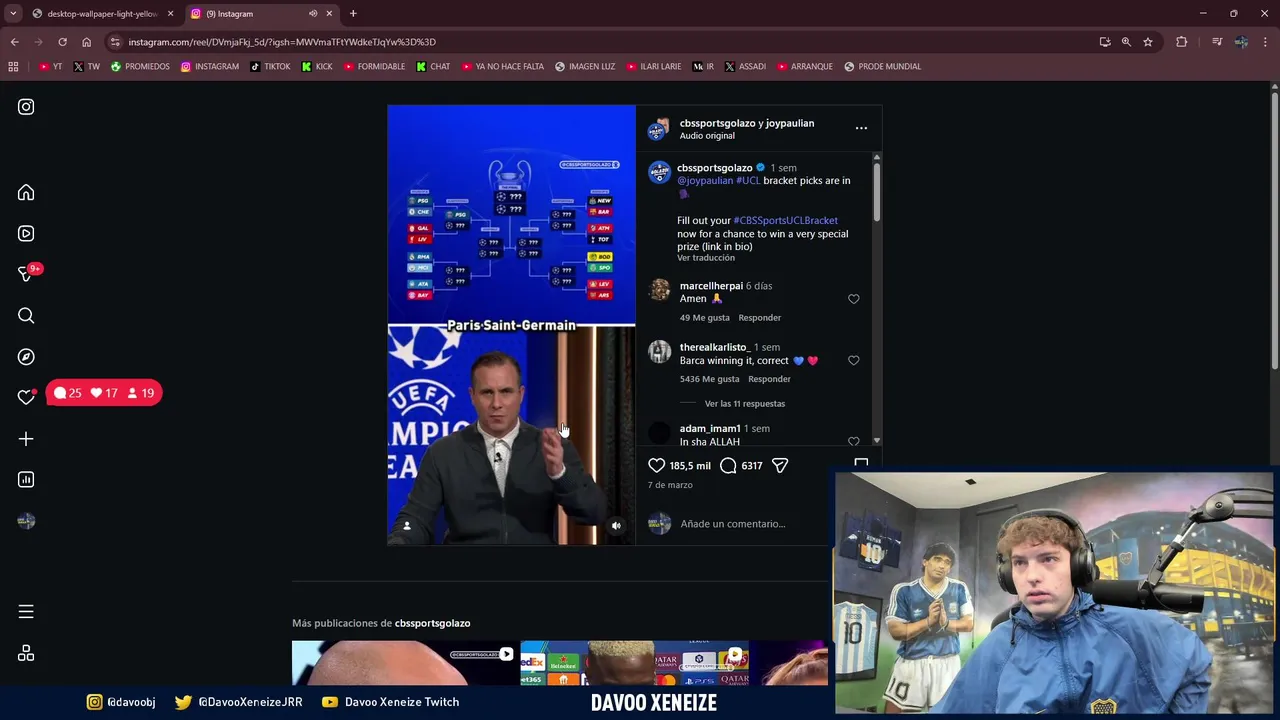Save the reel with the bookmark icon
Image resolution: width=1280 pixels, height=720 pixels.
coord(861,463)
